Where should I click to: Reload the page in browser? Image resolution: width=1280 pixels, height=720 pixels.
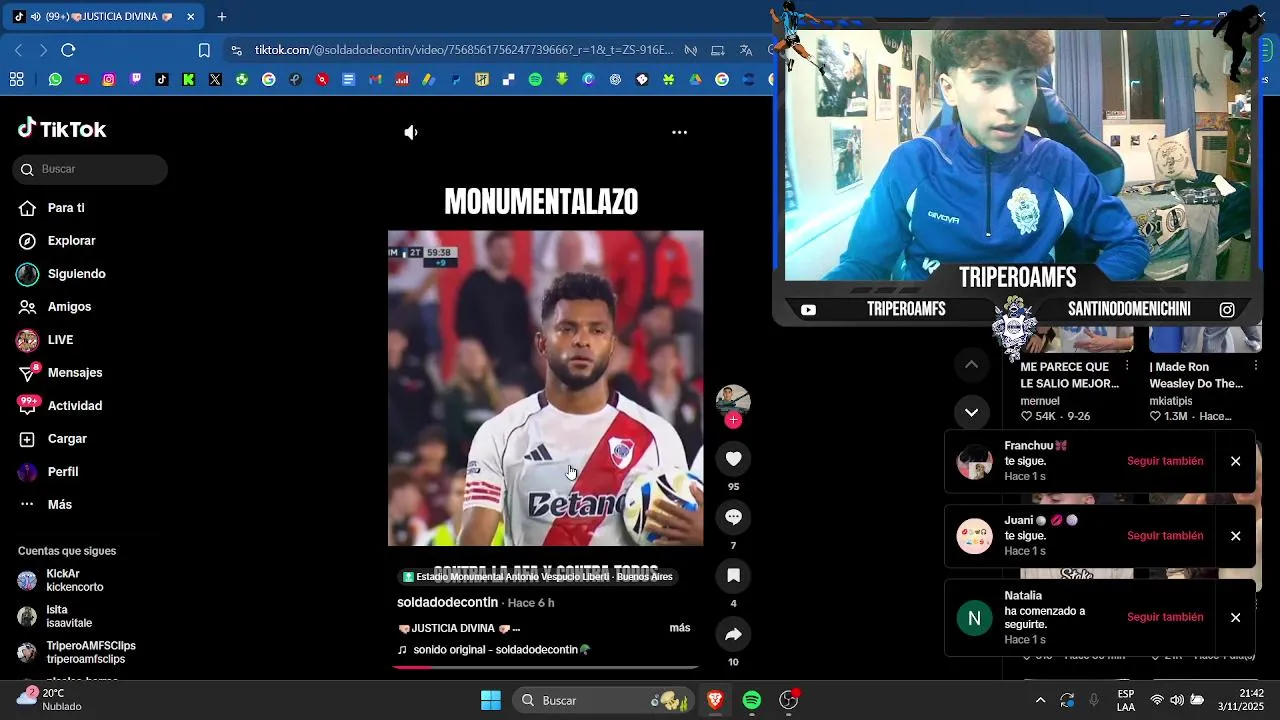point(68,50)
